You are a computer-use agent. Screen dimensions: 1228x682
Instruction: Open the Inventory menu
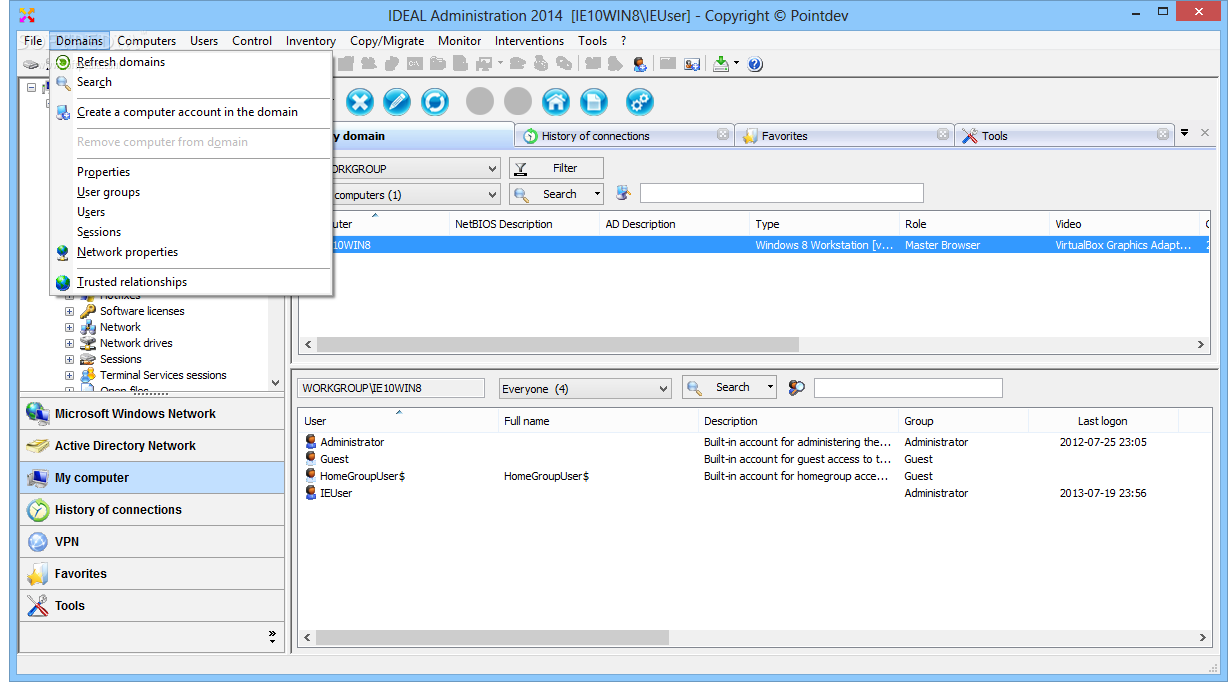(x=311, y=41)
